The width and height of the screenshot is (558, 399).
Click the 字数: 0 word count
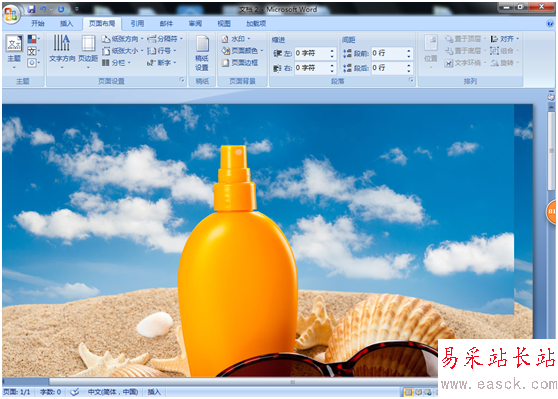pos(51,392)
